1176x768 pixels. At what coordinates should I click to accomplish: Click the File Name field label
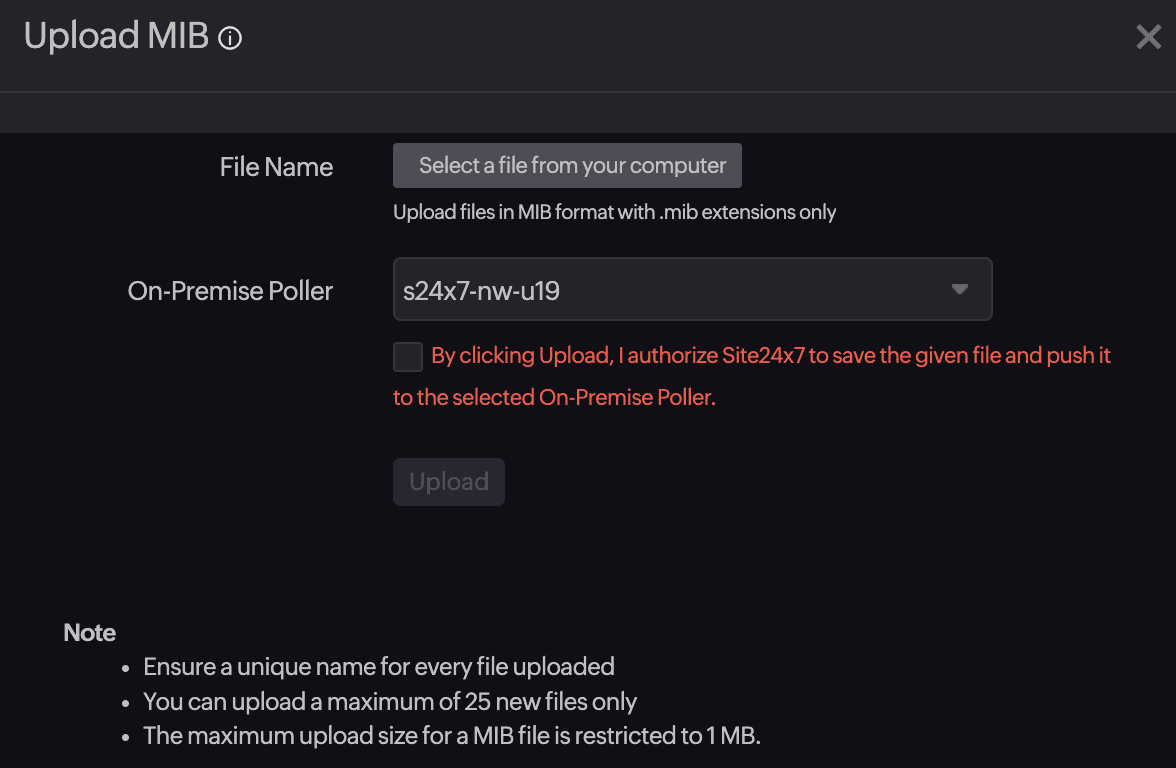tap(276, 167)
